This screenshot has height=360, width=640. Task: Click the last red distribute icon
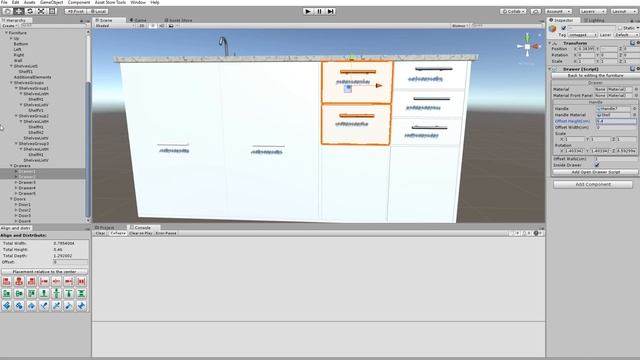coord(82,281)
